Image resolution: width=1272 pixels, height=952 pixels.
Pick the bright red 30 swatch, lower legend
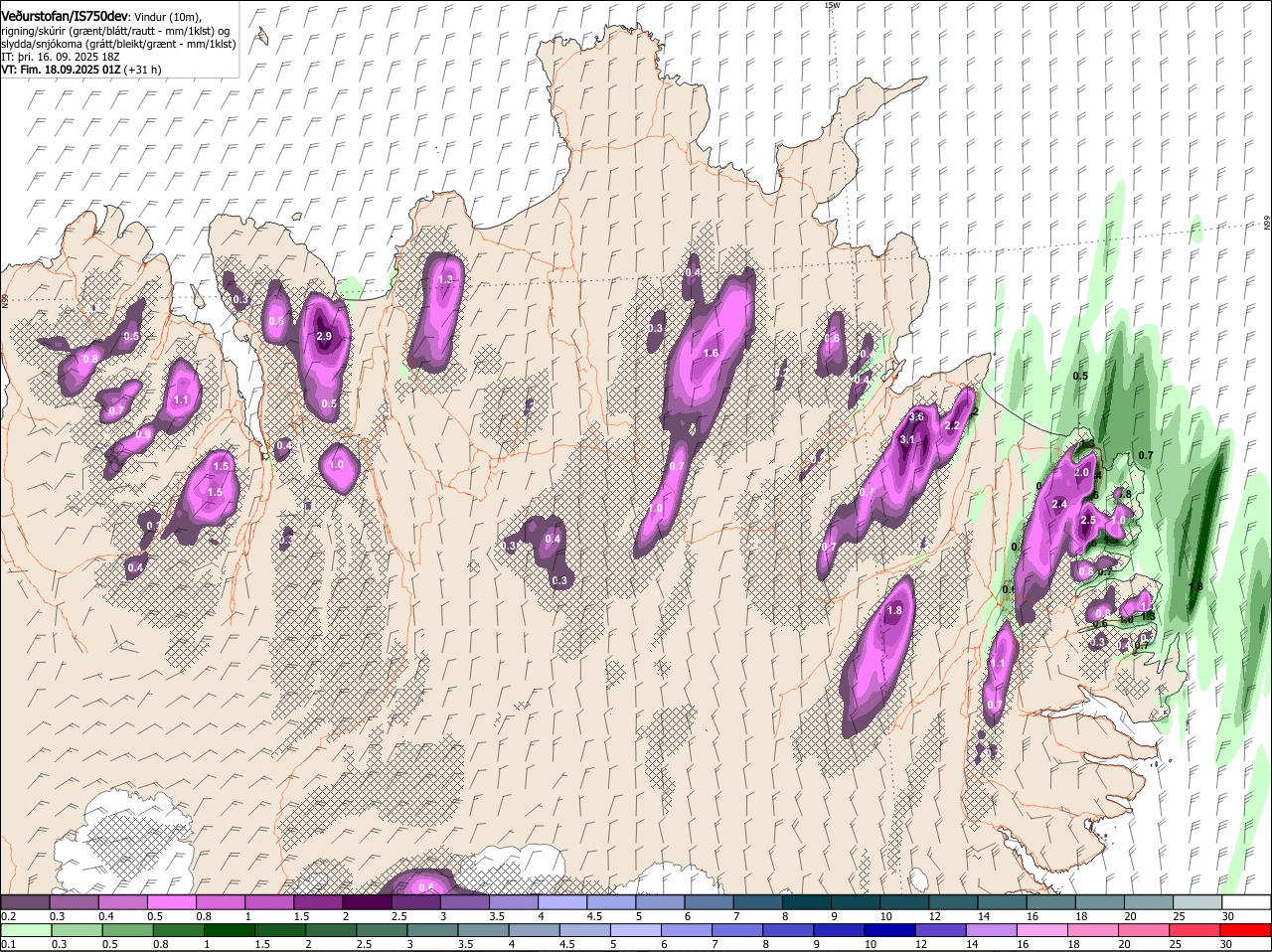coord(1246,930)
